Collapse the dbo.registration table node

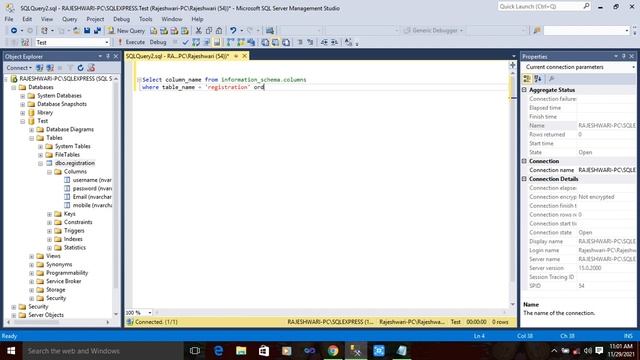40,163
